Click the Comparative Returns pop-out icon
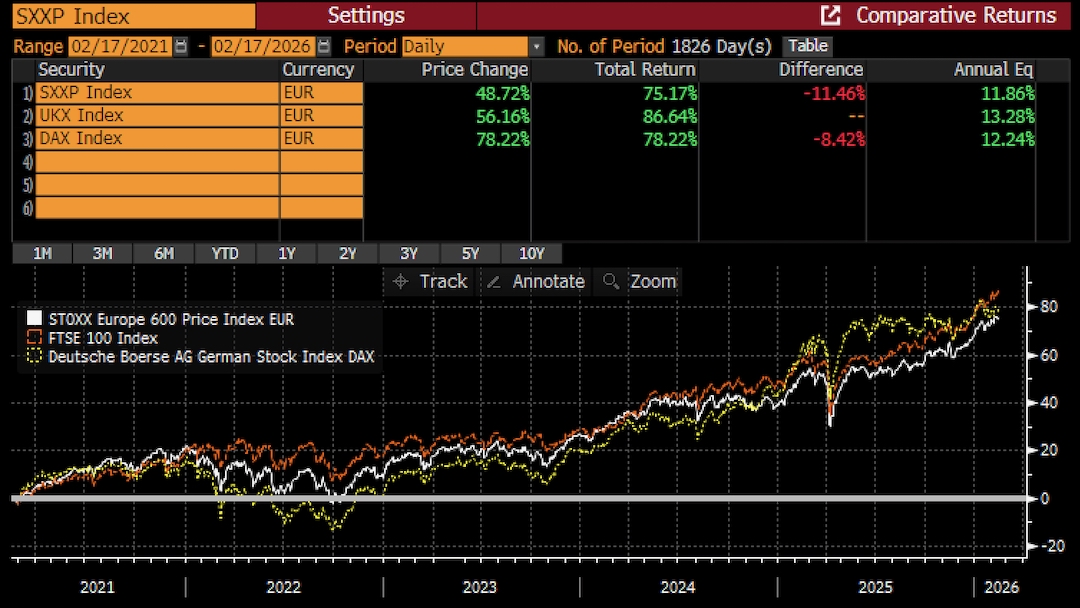 (830, 15)
